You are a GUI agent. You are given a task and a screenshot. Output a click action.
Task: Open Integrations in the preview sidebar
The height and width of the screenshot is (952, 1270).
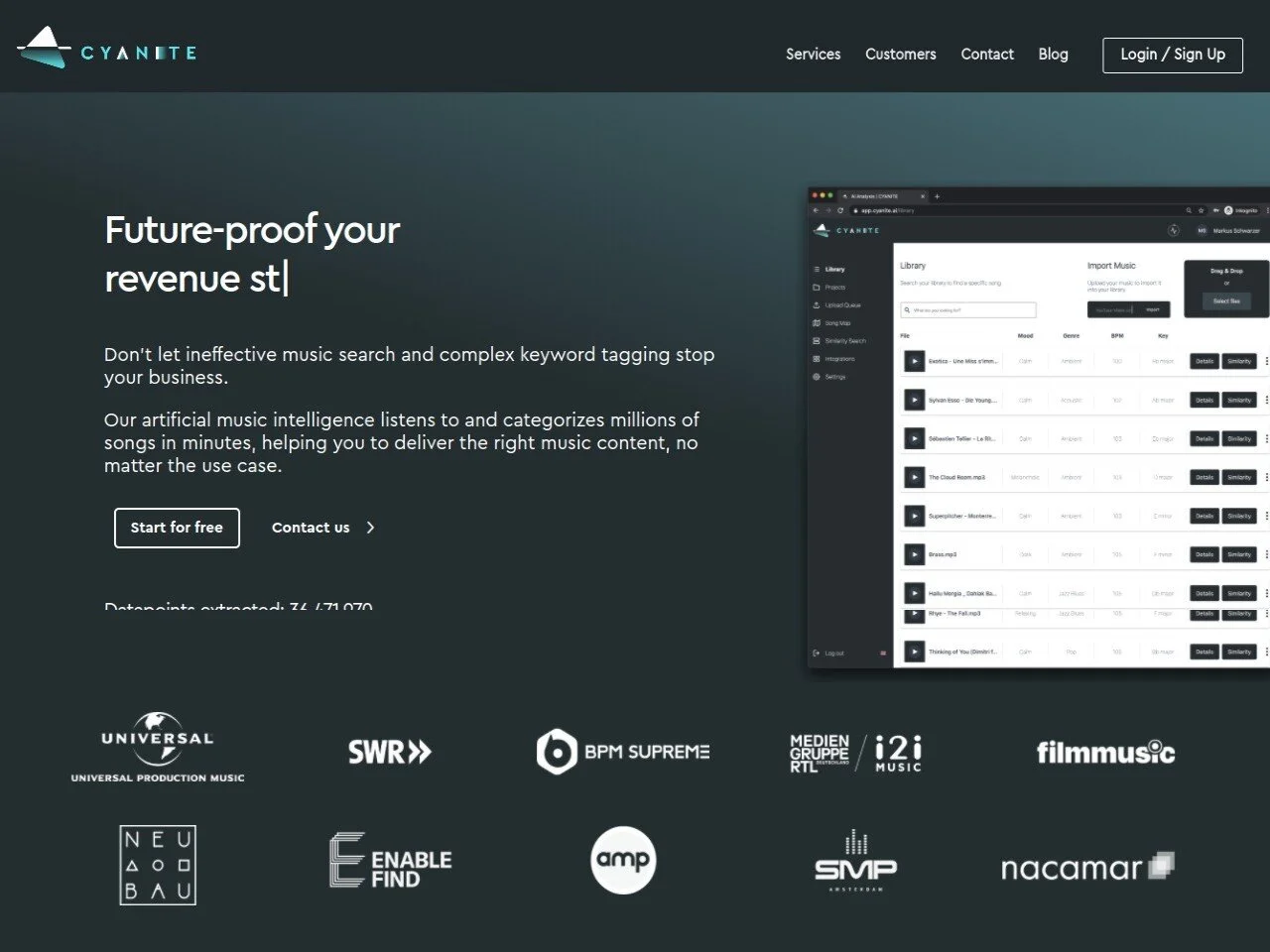(833, 358)
